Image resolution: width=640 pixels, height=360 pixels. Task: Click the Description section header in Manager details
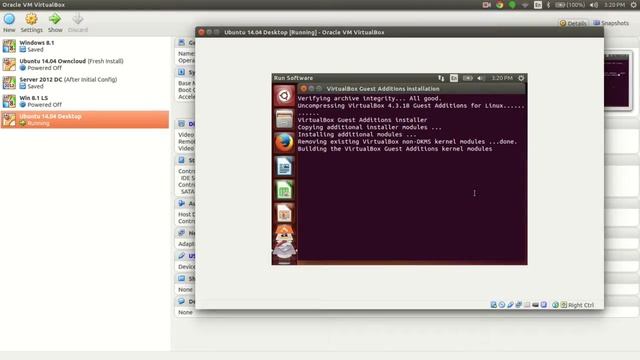[x=186, y=301]
